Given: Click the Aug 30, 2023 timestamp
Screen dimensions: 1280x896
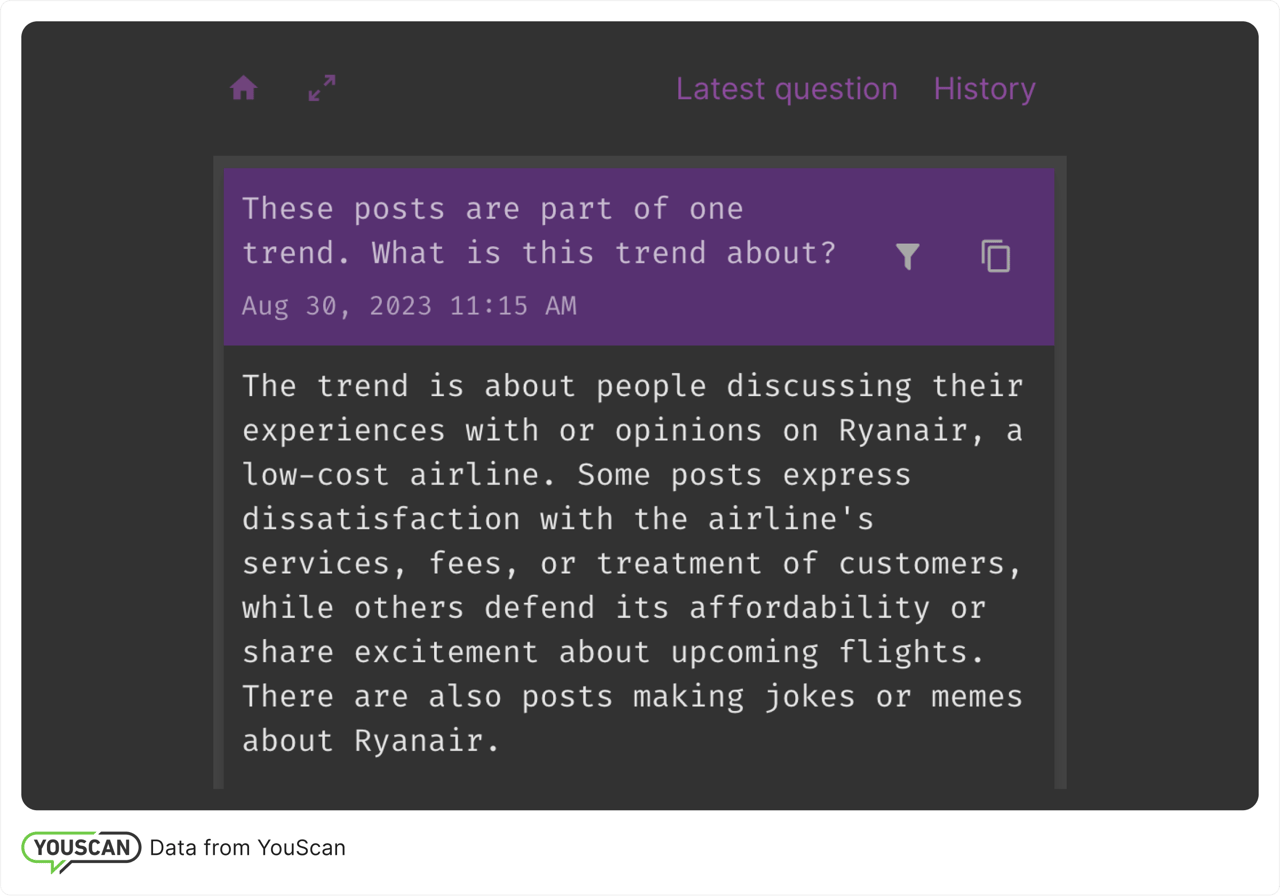Looking at the screenshot, I should pos(410,306).
